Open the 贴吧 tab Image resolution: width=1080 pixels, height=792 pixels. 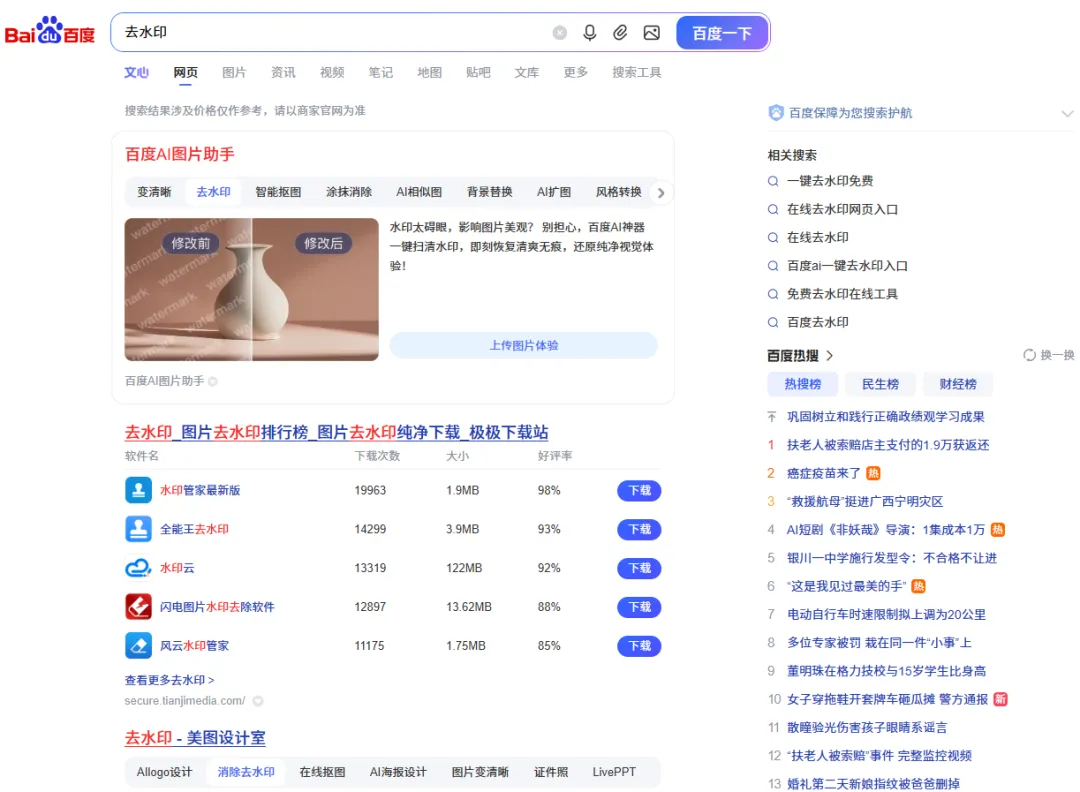tap(478, 72)
